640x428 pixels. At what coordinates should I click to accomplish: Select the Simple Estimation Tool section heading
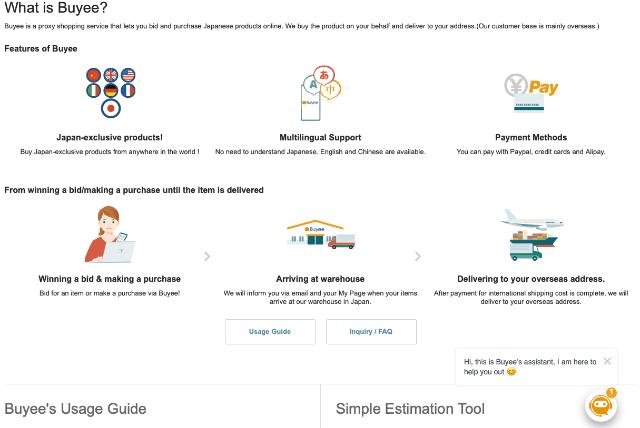410,409
